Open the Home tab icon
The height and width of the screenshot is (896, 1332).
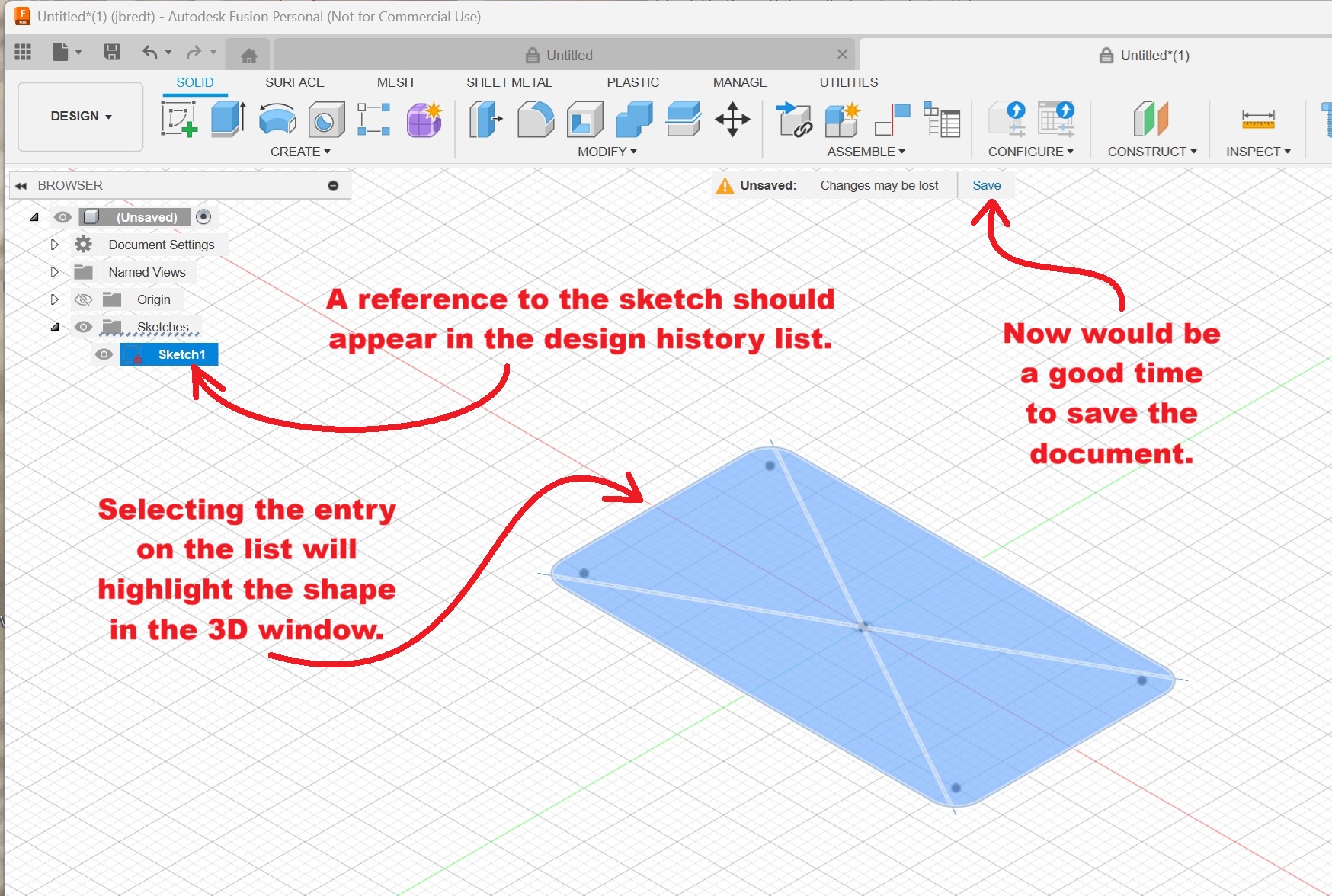point(248,56)
